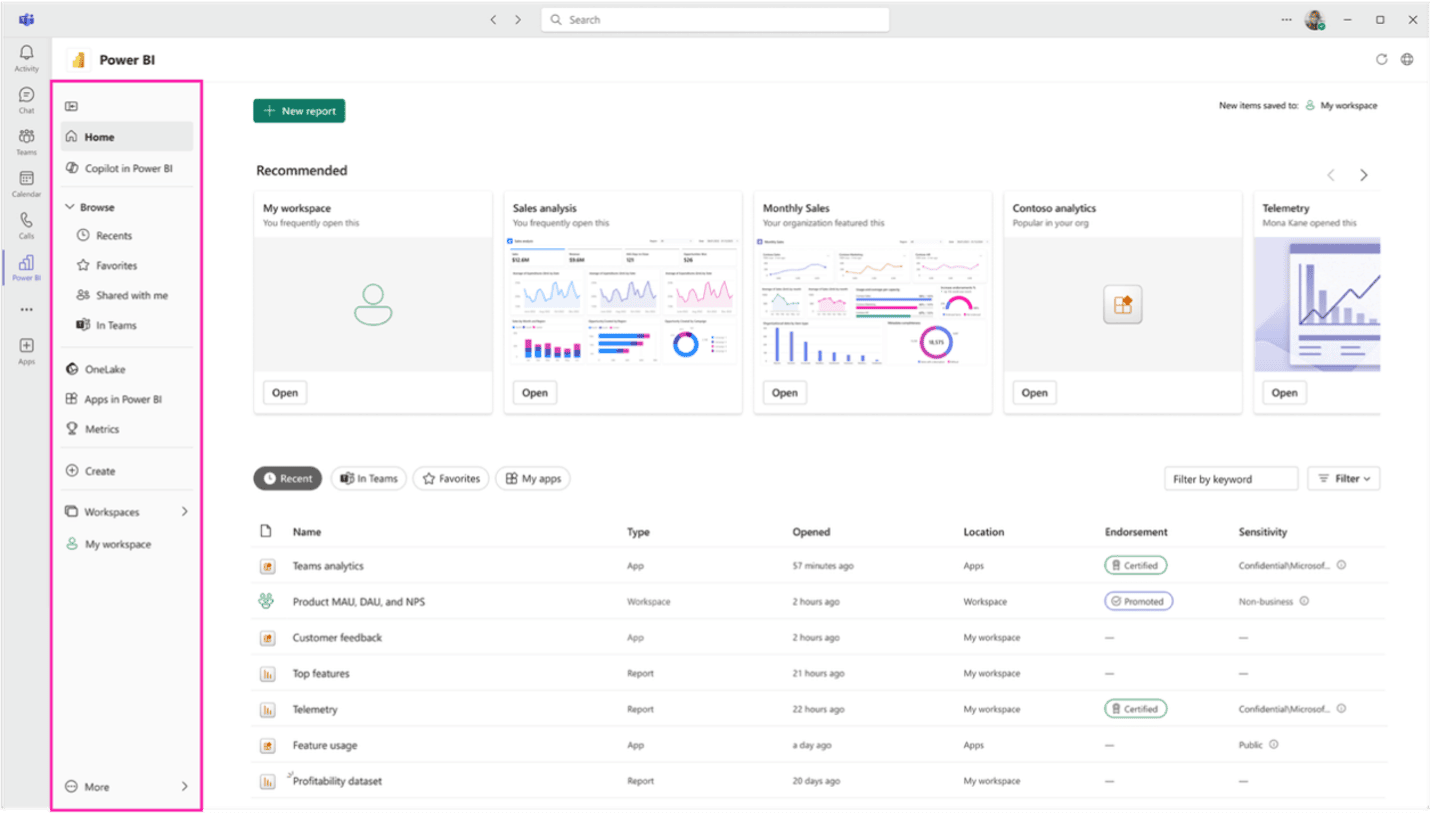Expand the Workspaces flyout
1430x815 pixels.
(184, 512)
